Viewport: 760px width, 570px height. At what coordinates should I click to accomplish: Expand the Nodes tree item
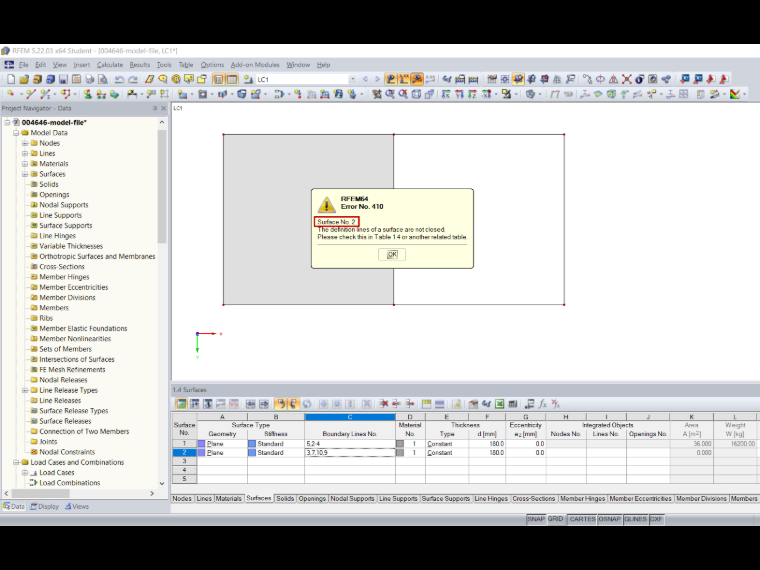(x=25, y=143)
